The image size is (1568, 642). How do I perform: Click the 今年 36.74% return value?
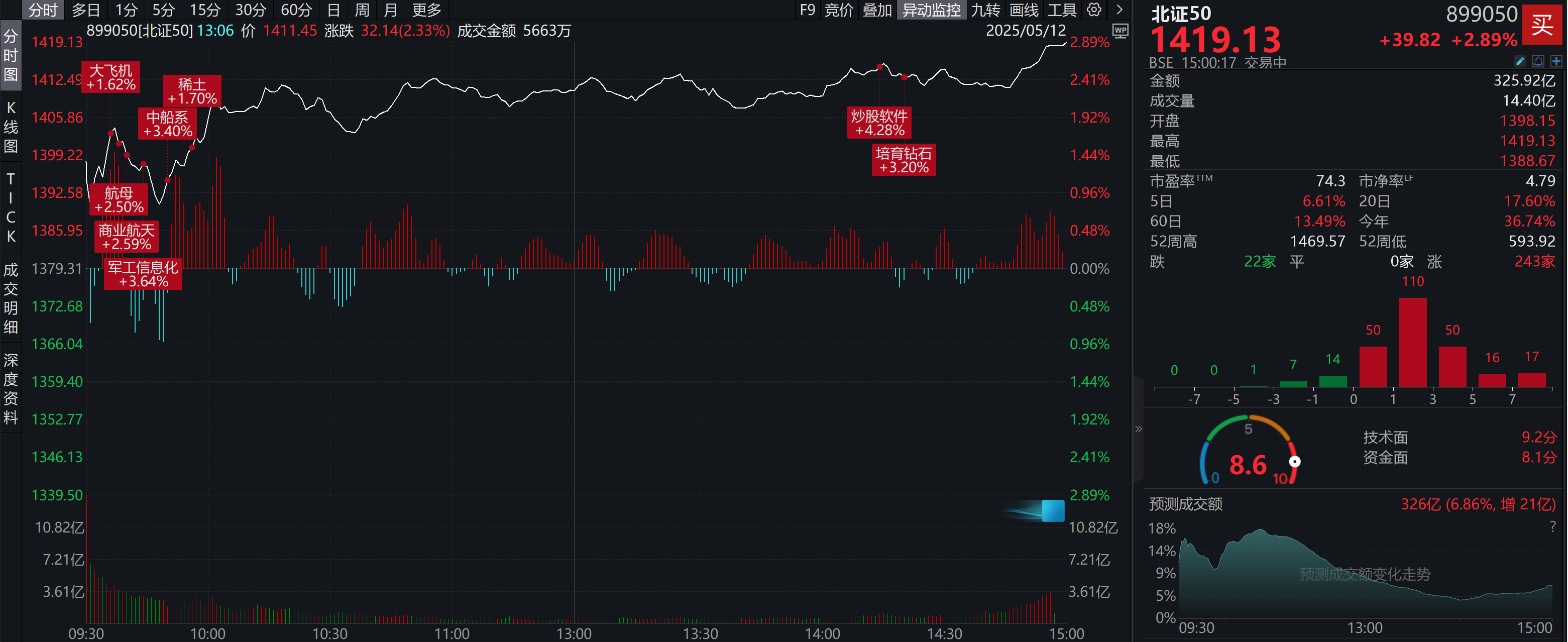[x=1529, y=222]
